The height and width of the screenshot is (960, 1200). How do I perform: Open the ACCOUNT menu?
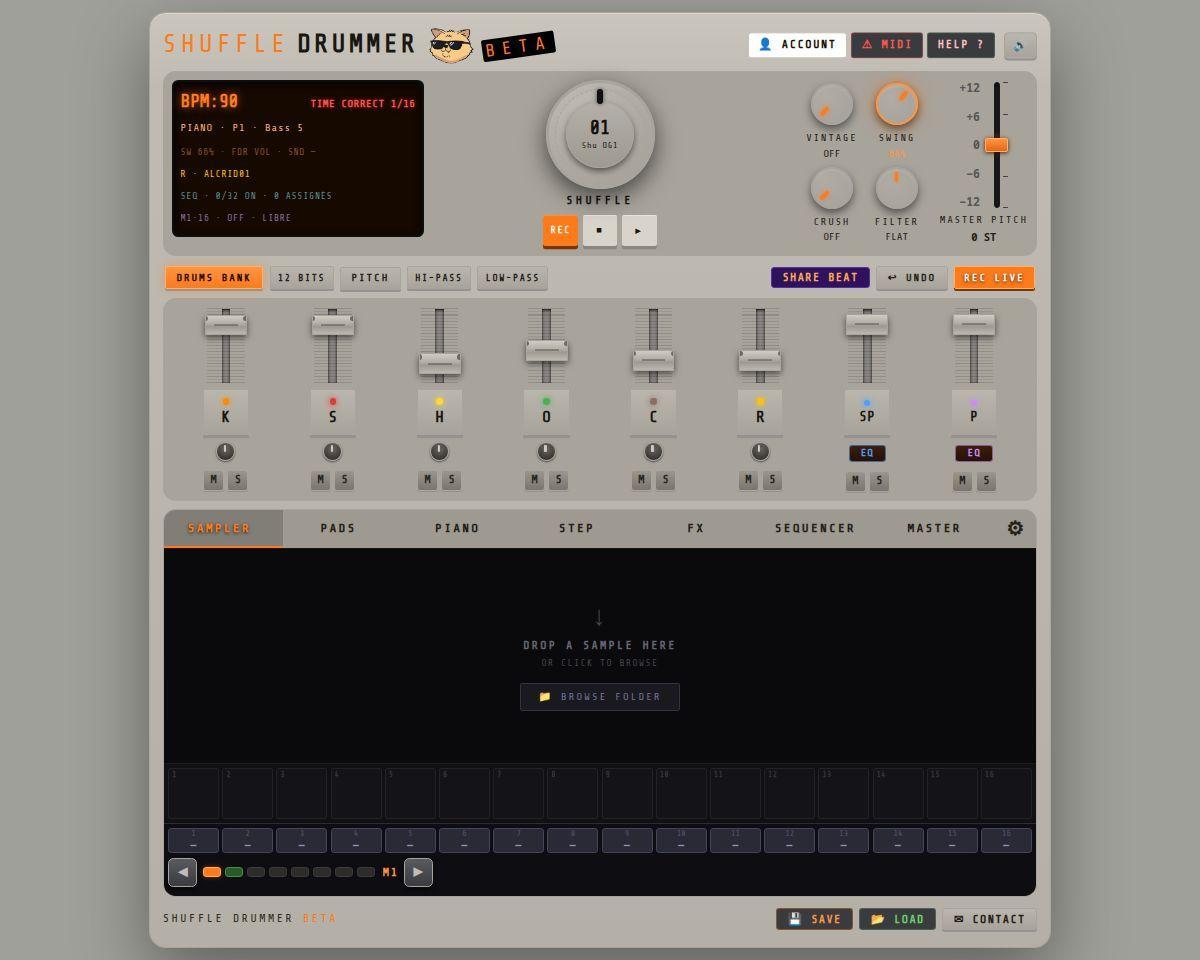(797, 45)
